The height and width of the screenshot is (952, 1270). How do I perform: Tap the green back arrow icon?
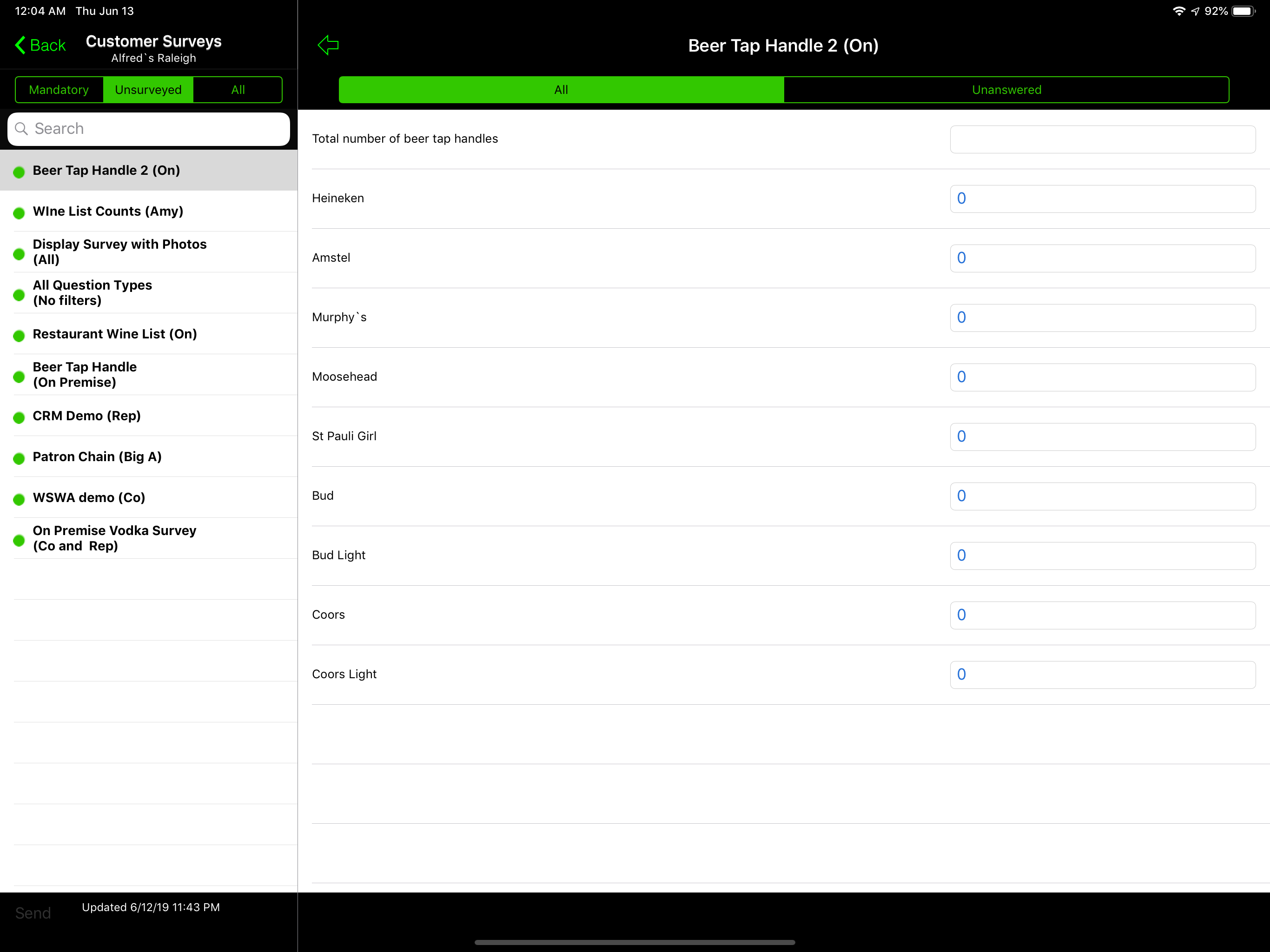point(328,45)
